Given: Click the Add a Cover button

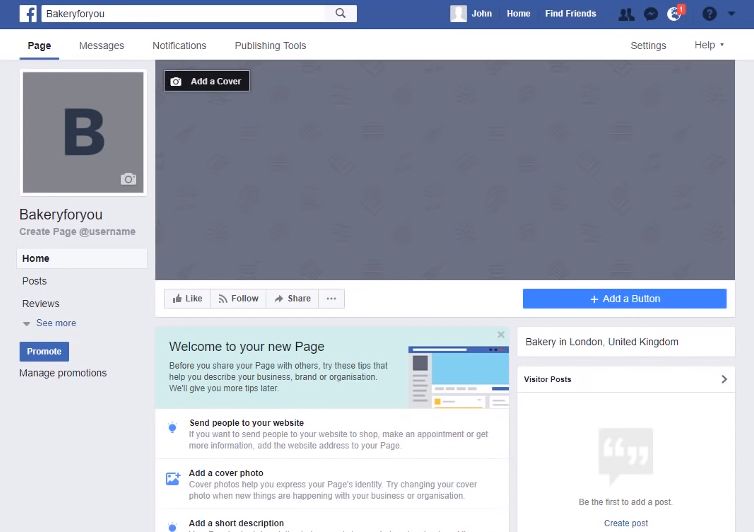Looking at the screenshot, I should click(207, 81).
